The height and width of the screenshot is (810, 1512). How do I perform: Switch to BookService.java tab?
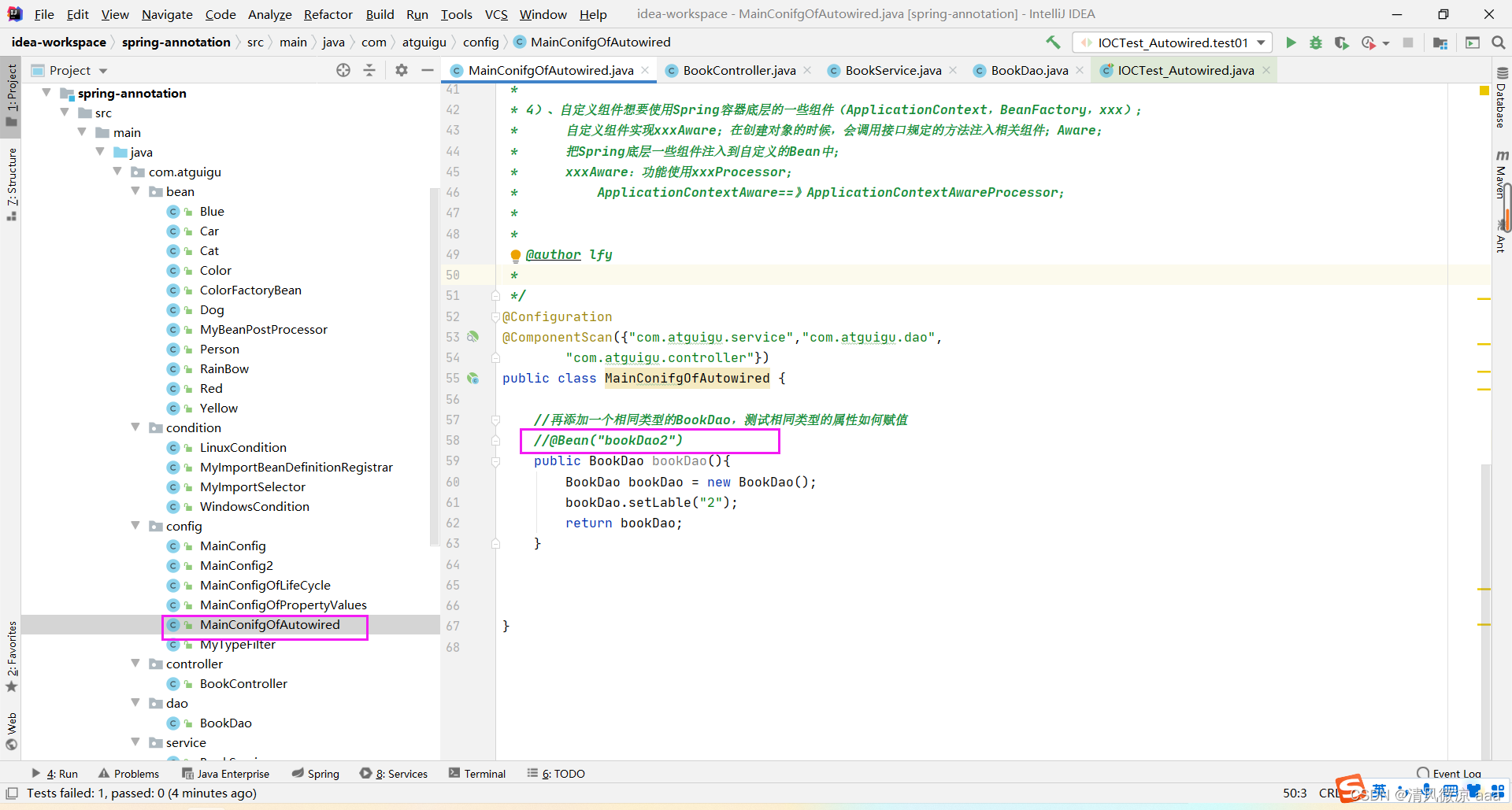893,70
